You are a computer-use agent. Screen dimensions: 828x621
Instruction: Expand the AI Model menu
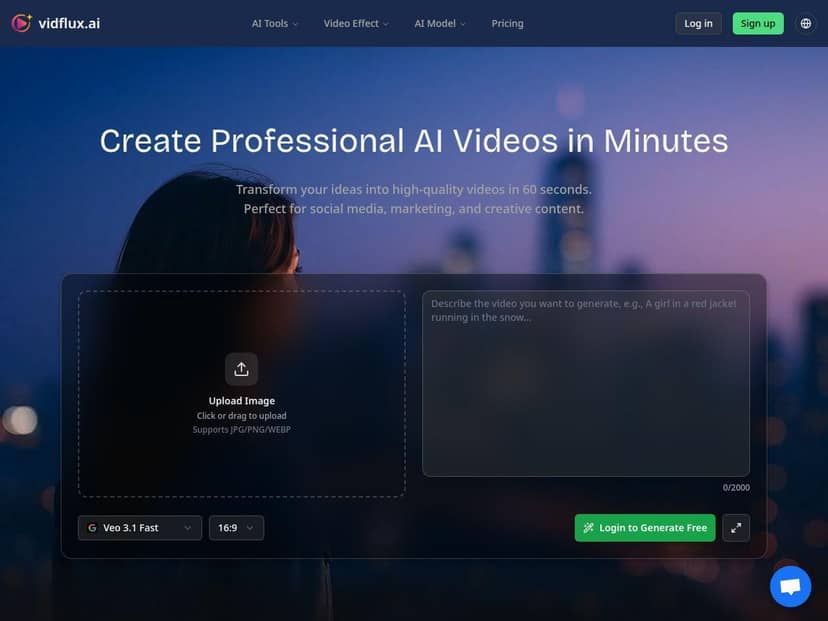[440, 23]
